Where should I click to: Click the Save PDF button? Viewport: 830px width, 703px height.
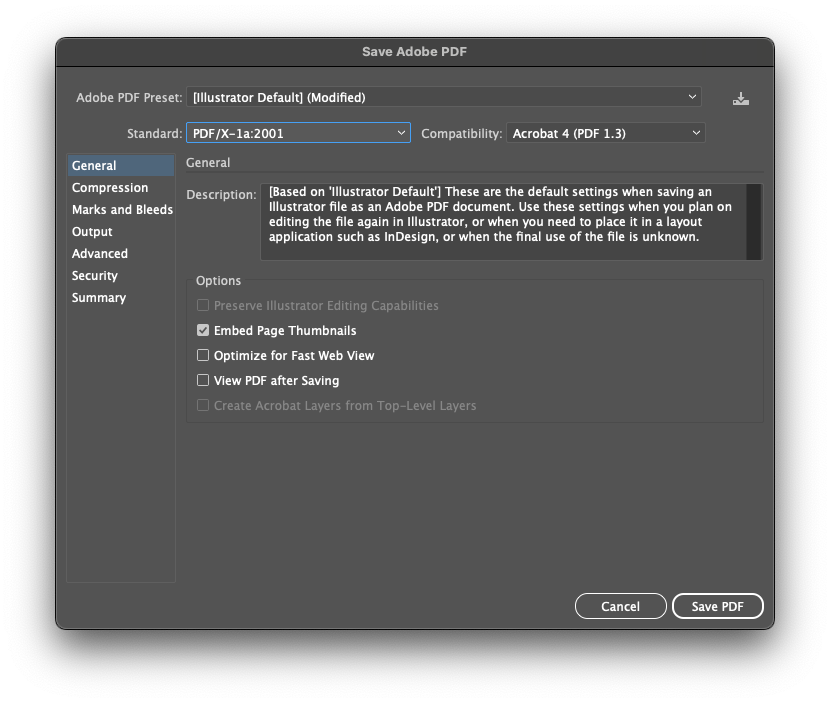pos(717,606)
